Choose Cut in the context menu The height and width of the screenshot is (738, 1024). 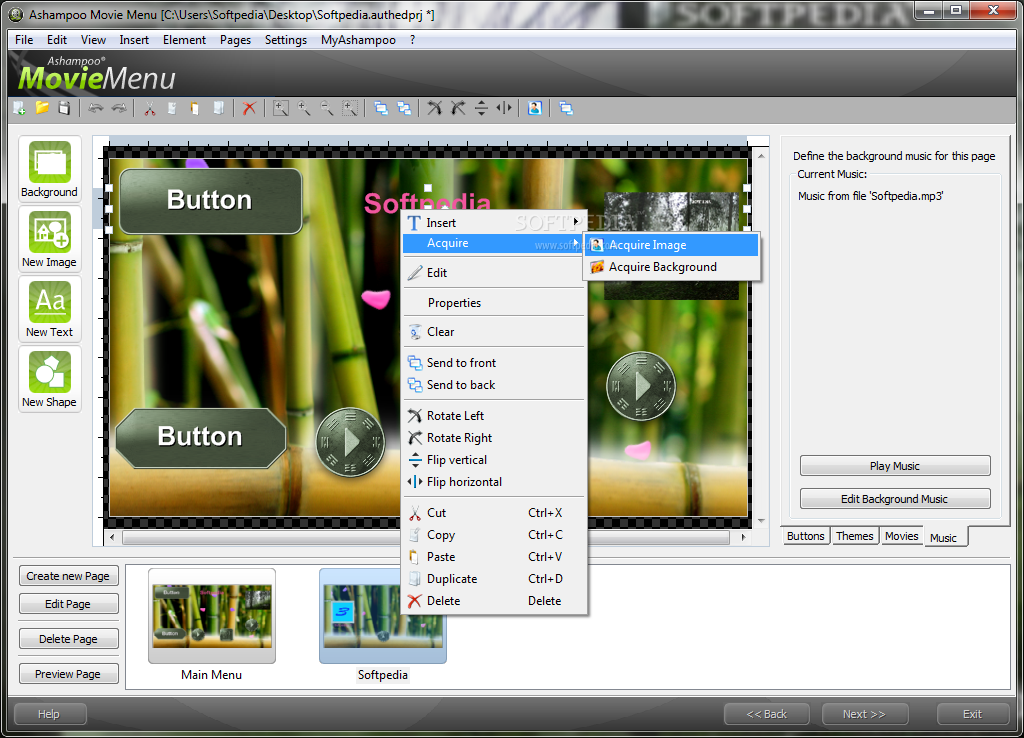pos(494,513)
